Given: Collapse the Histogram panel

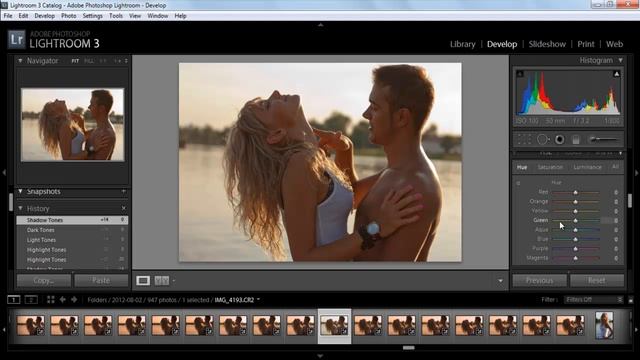Looking at the screenshot, I should [620, 60].
